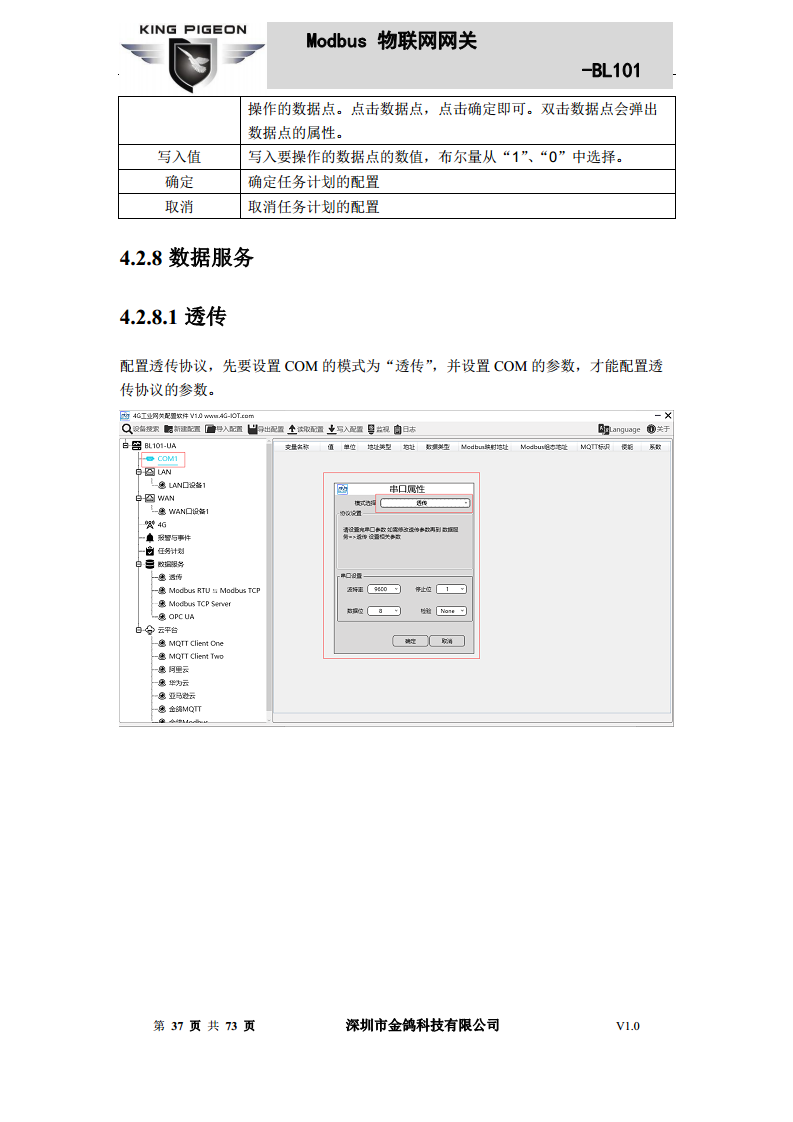
Task: Collapse the WAN node expander
Action: coord(139,498)
